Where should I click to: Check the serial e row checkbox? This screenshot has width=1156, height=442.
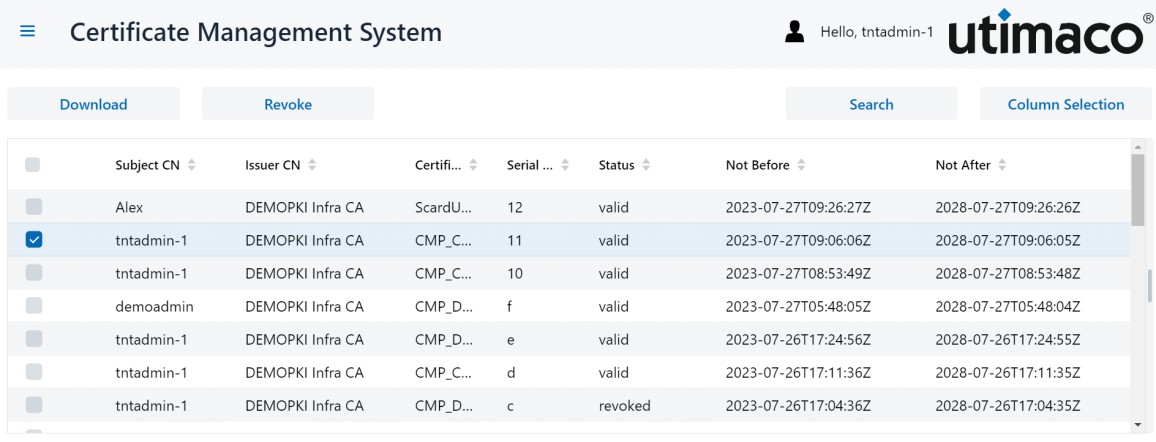tap(34, 339)
